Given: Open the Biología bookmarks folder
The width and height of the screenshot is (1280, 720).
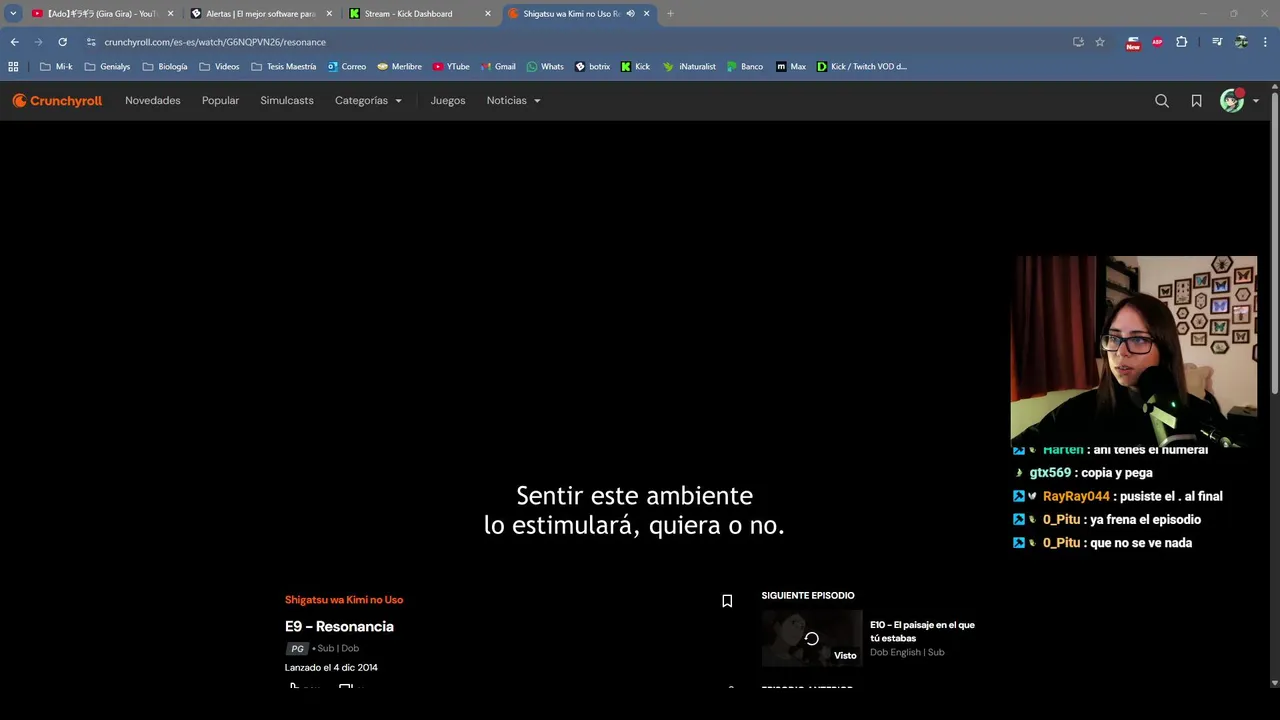Looking at the screenshot, I should [x=165, y=67].
